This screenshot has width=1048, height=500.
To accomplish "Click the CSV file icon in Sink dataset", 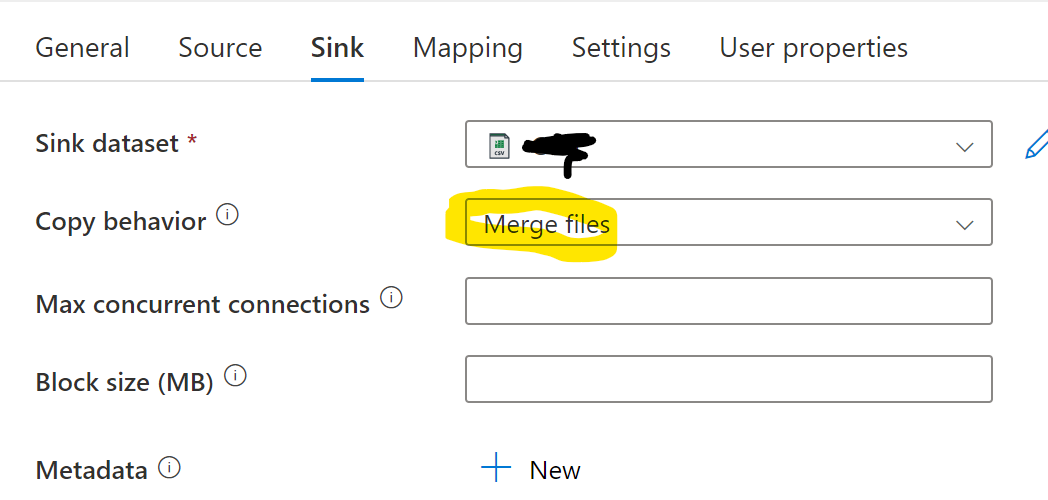I will point(499,145).
